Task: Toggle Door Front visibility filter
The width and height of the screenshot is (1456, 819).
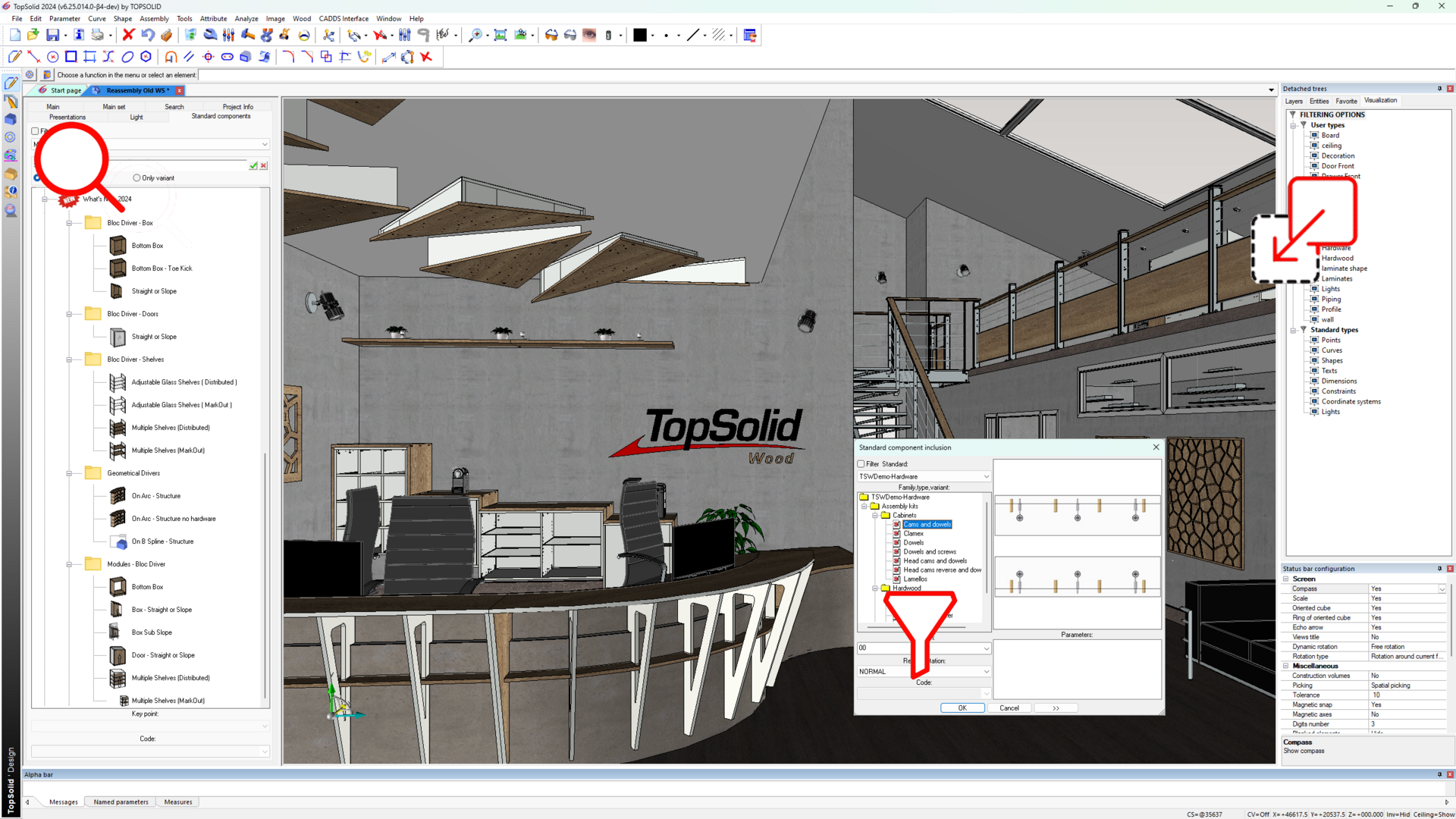Action: [x=1314, y=166]
